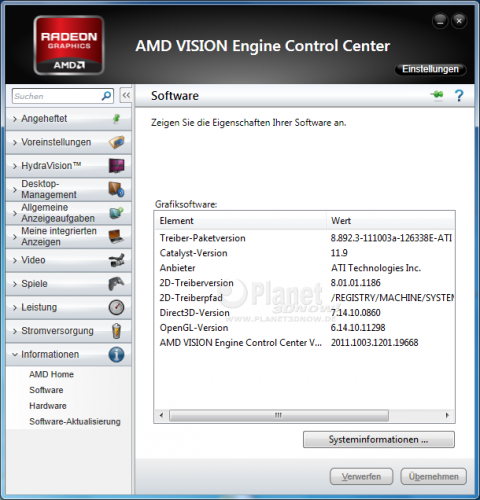Click the 2D-Treiberversion row label

click(x=197, y=283)
